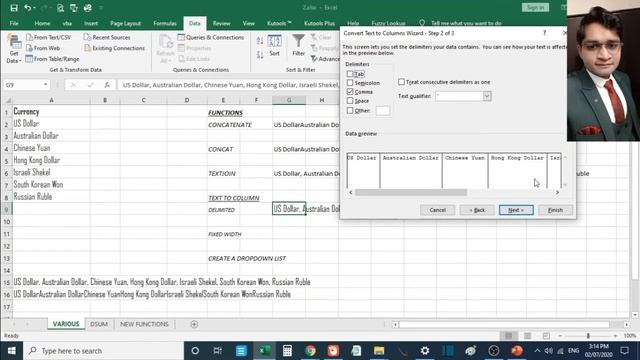Click the wizard Help question mark
Screen dimensions: 640x360
pyautogui.click(x=544, y=33)
